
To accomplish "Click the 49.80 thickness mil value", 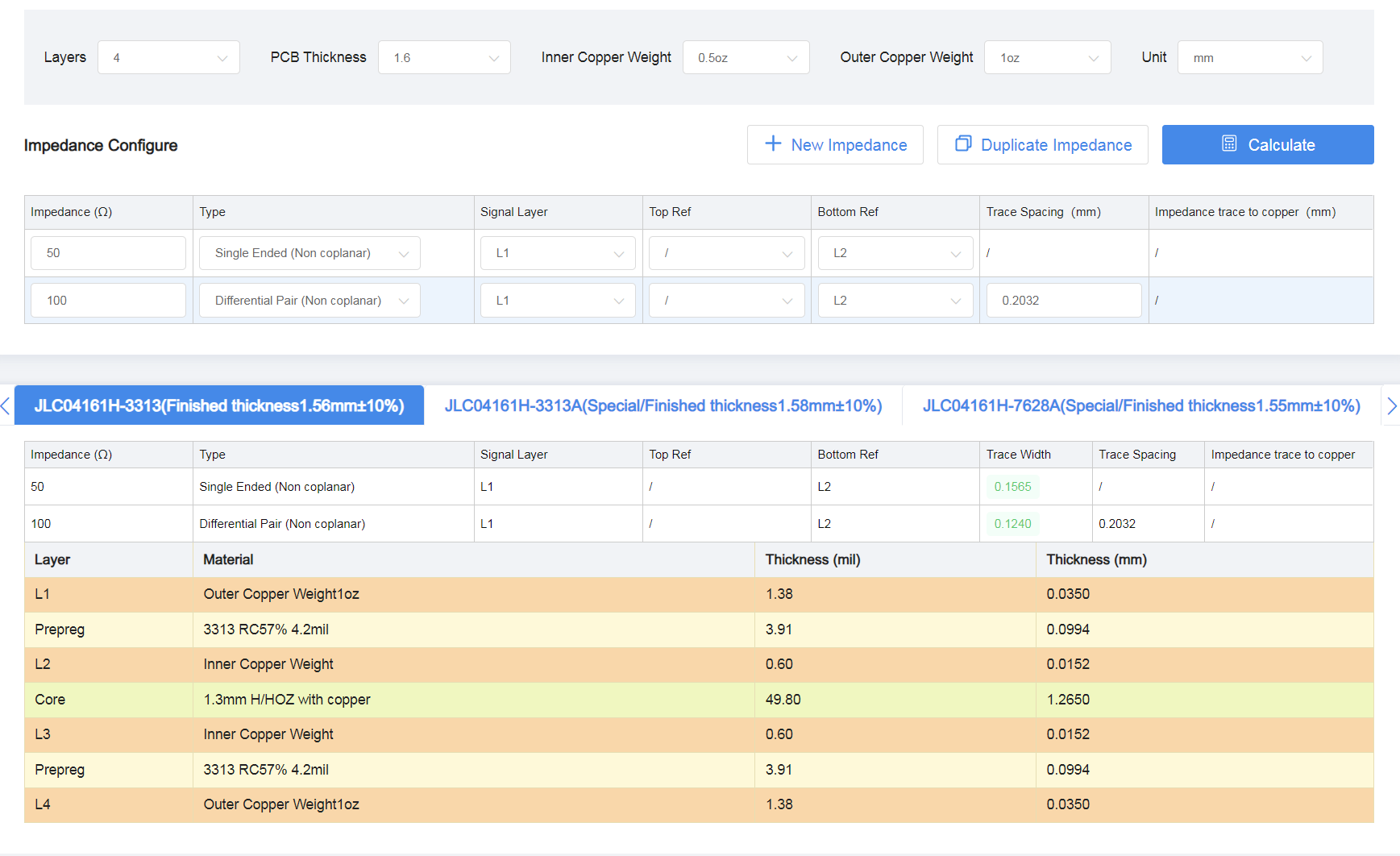I will point(783,700).
